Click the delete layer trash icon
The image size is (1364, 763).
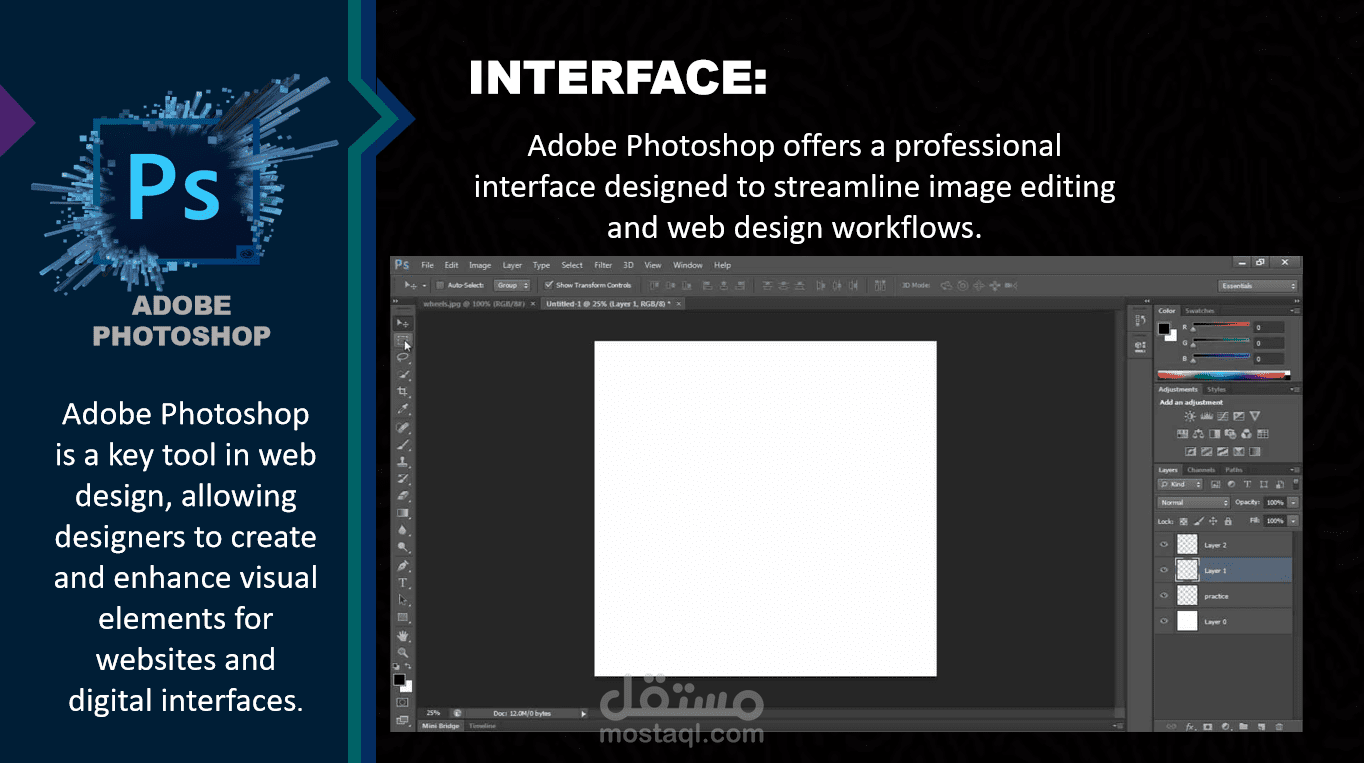click(x=1279, y=726)
